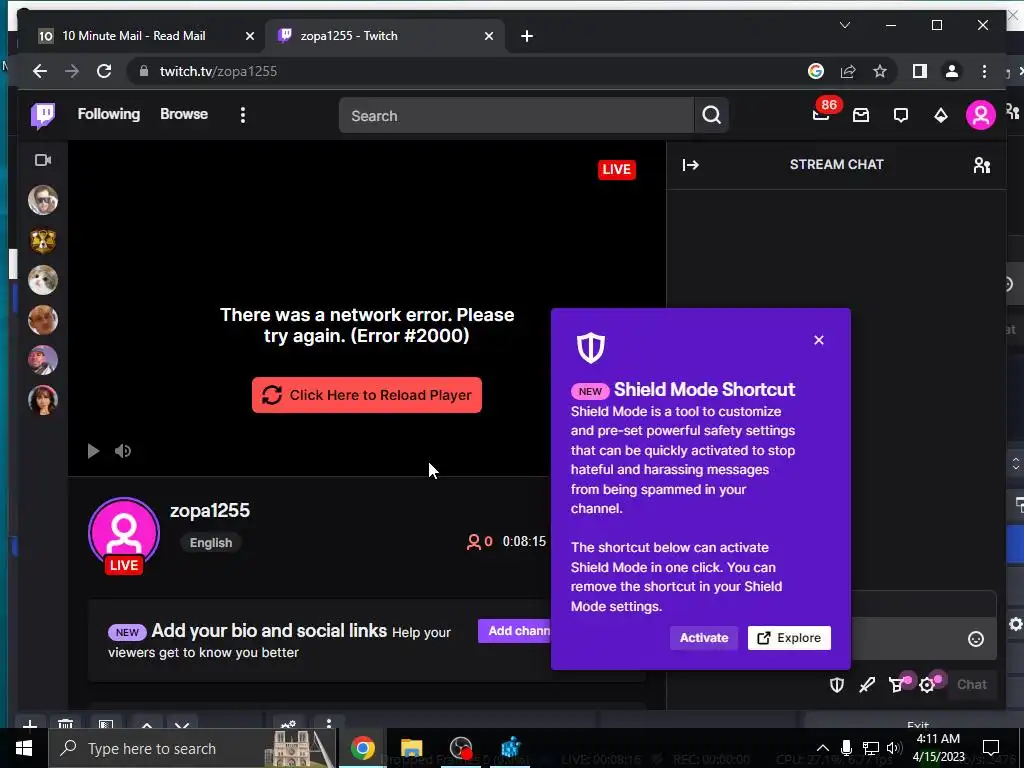Click the Google icon in address bar

[x=816, y=71]
